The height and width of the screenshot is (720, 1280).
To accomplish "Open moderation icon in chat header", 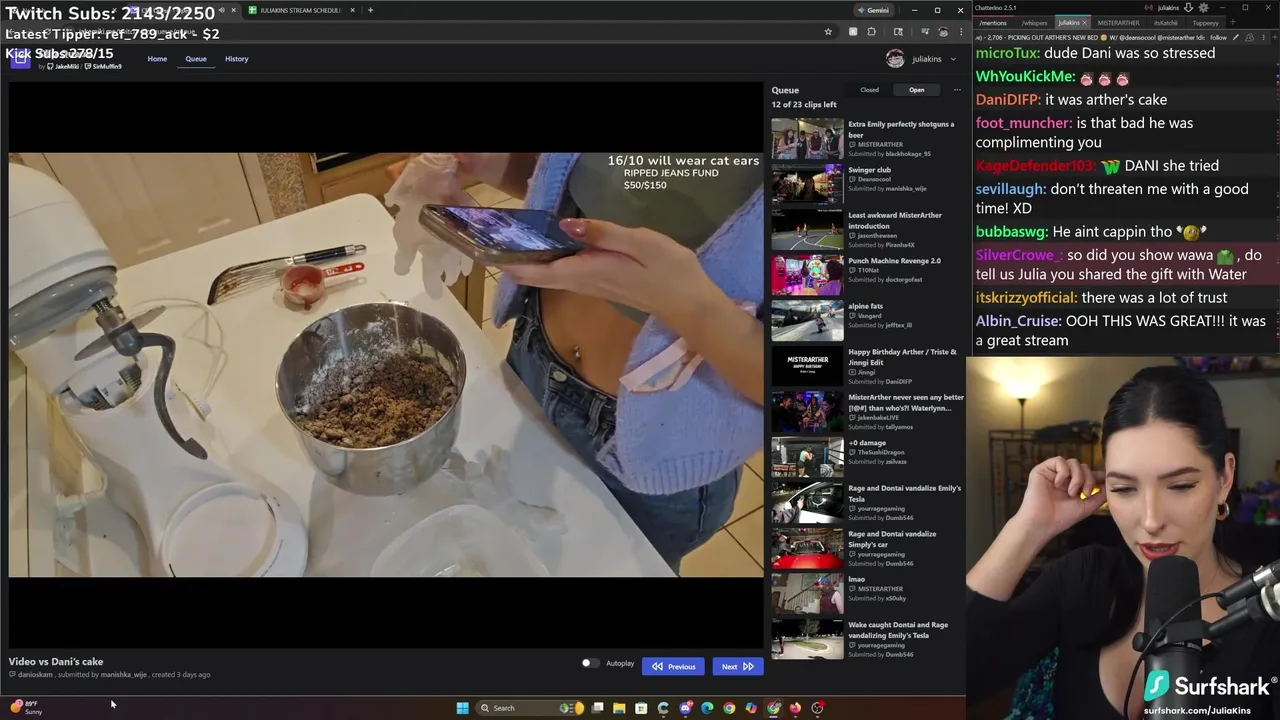I will [1249, 38].
